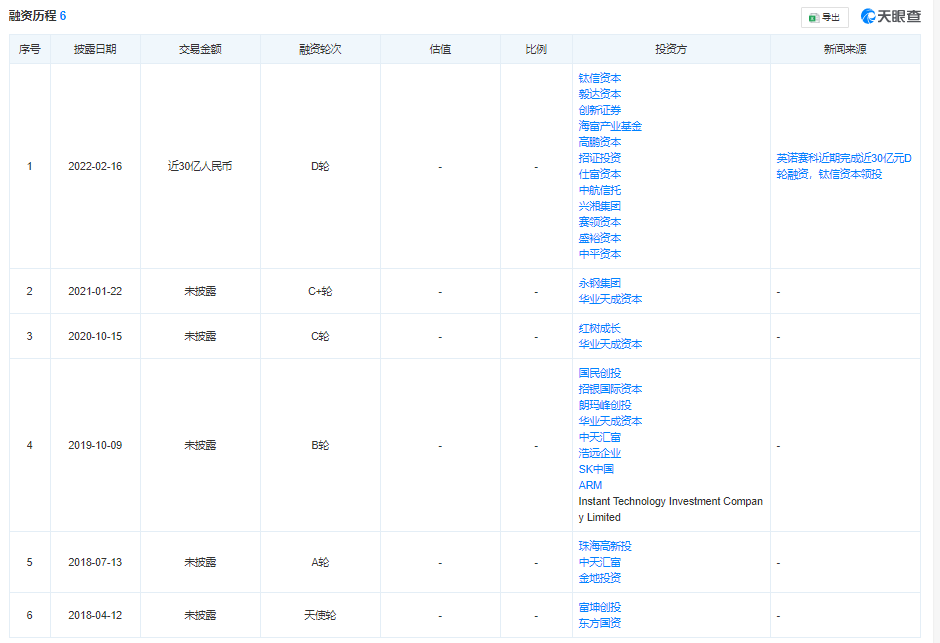Open investor link 朗玛峰创投
Image resolution: width=940 pixels, height=643 pixels.
click(605, 405)
